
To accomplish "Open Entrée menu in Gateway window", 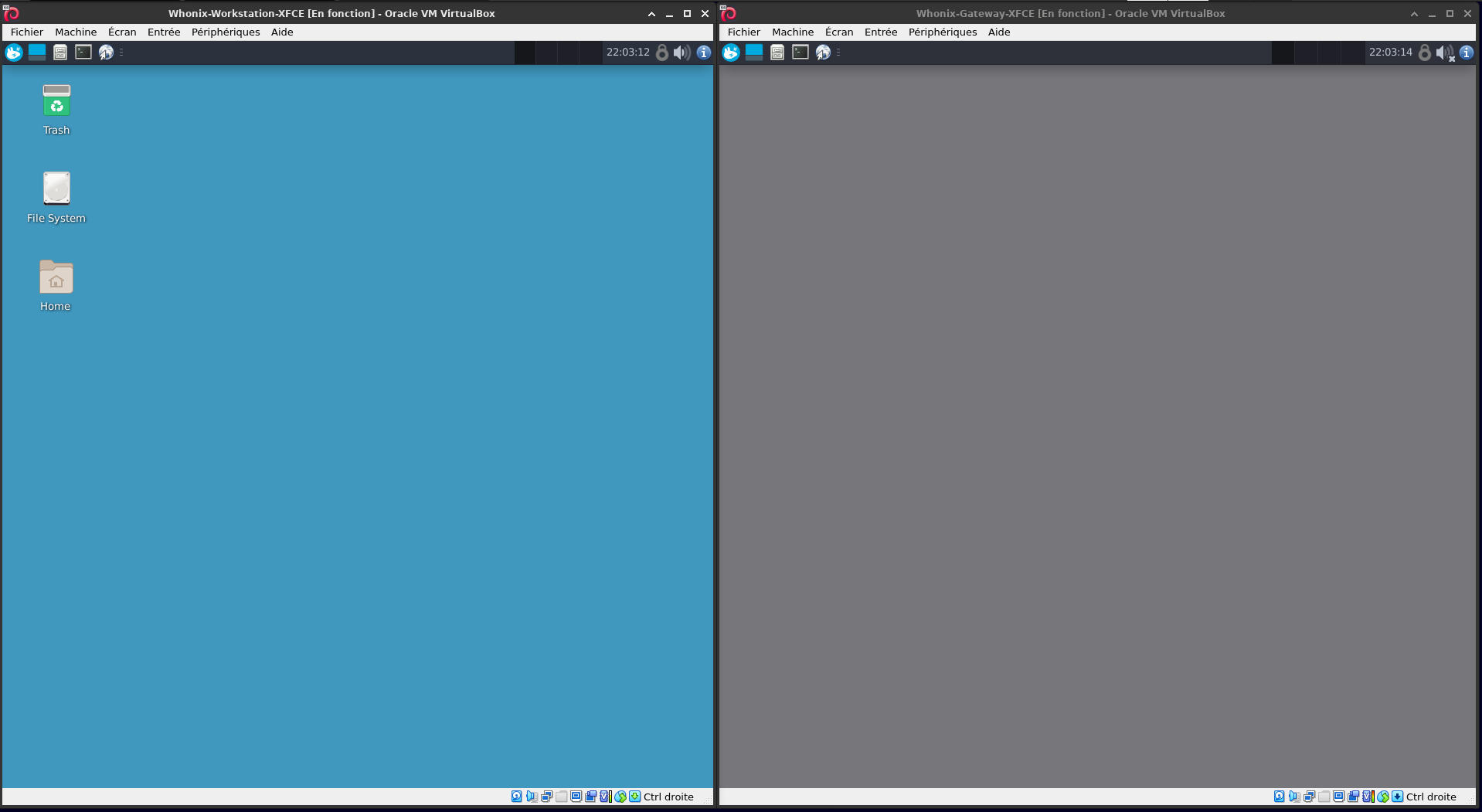I will pos(881,32).
